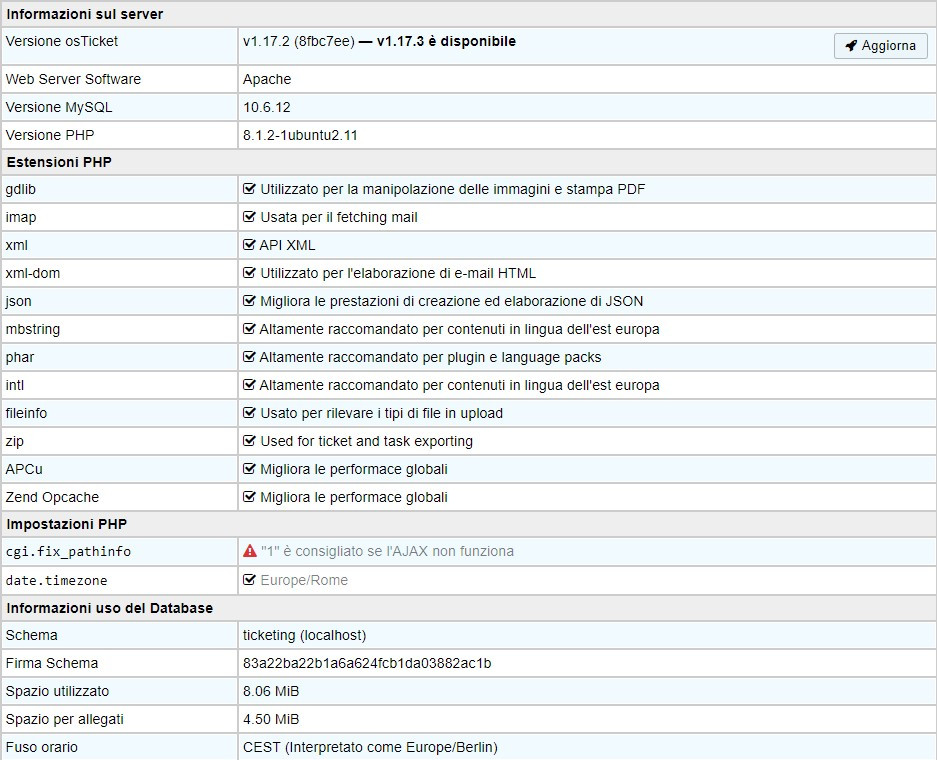Click the xml-dom checkmark icon

click(x=250, y=273)
